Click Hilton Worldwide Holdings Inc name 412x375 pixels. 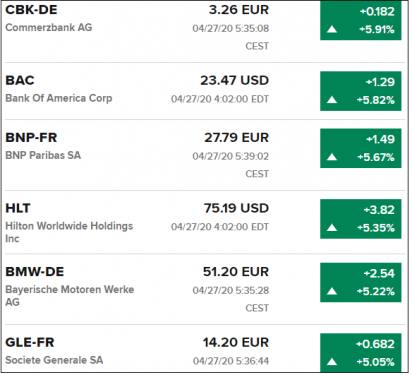[69, 232]
